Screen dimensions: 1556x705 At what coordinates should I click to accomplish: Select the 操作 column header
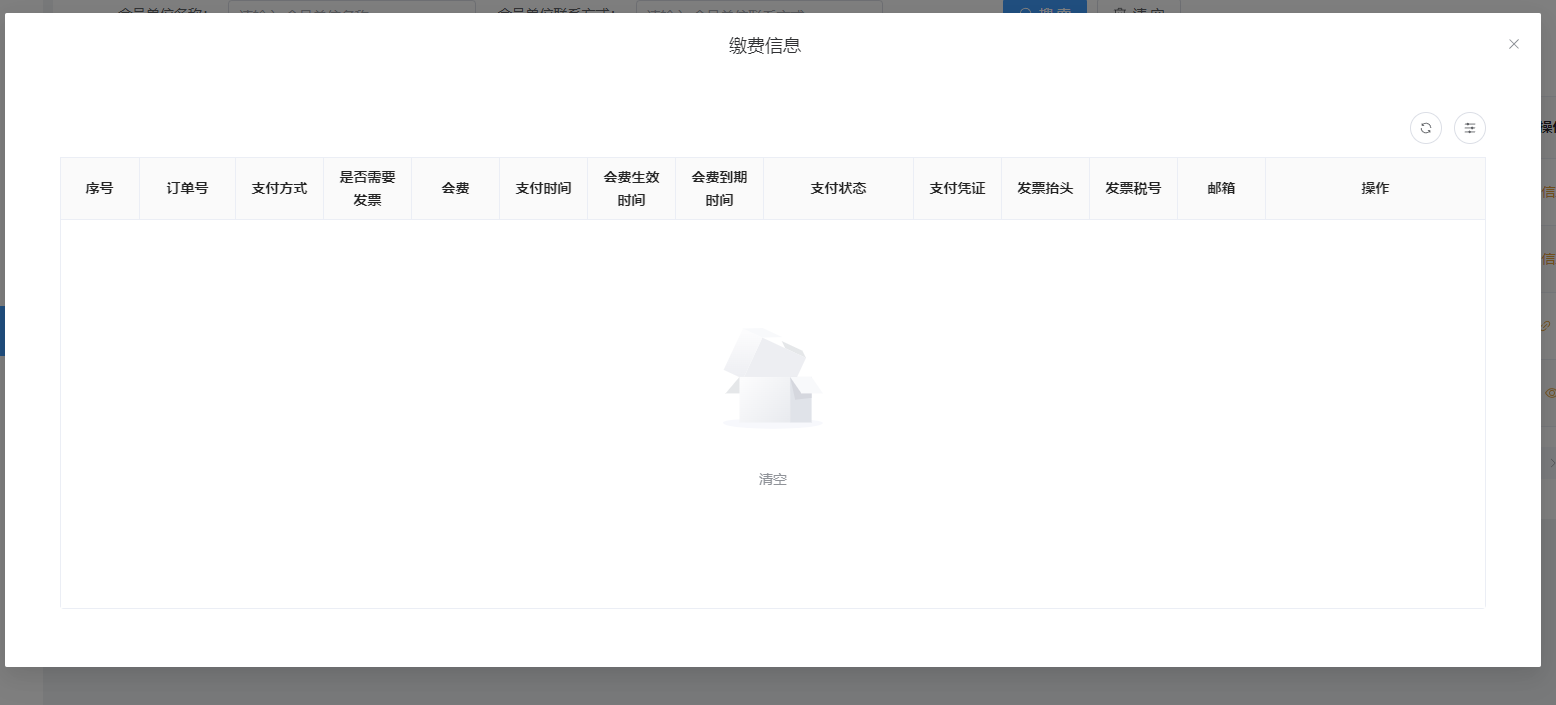pyautogui.click(x=1375, y=188)
